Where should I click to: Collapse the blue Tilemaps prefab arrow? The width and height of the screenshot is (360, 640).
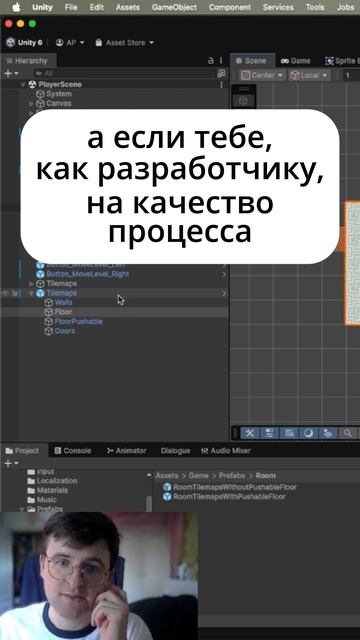pyautogui.click(x=31, y=293)
